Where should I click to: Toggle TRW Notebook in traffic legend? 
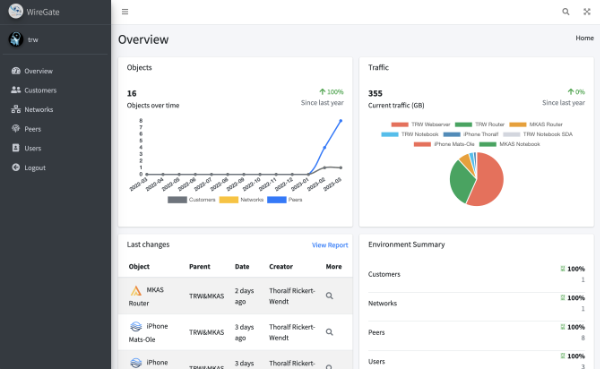(x=410, y=134)
